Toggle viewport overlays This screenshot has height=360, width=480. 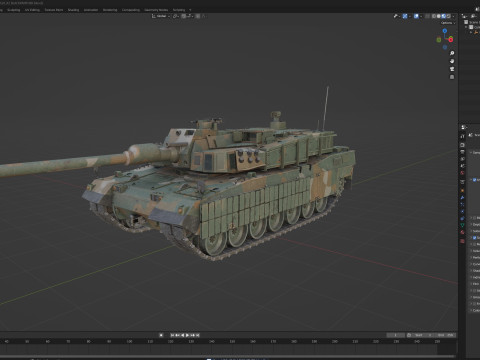click(x=416, y=16)
